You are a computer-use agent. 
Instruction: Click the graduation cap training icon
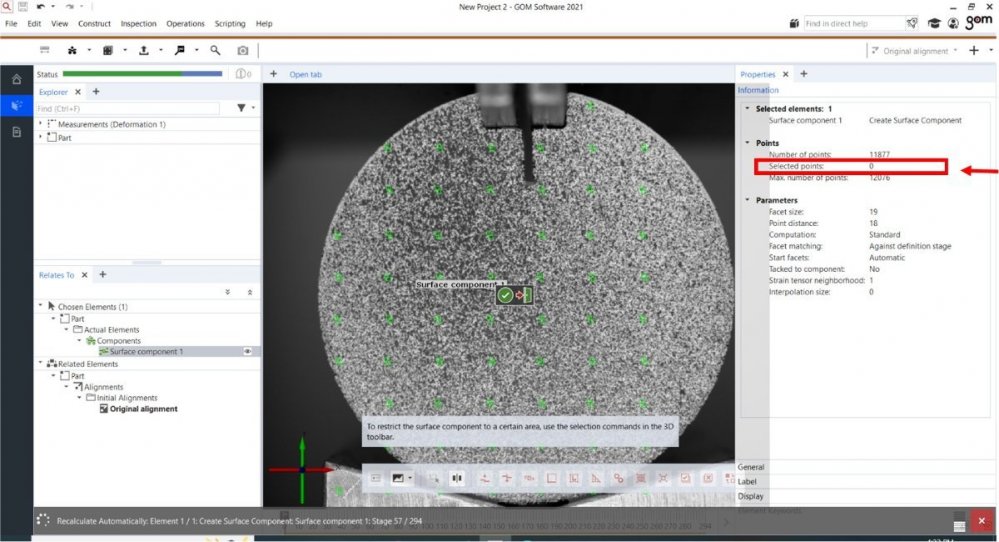click(x=934, y=23)
